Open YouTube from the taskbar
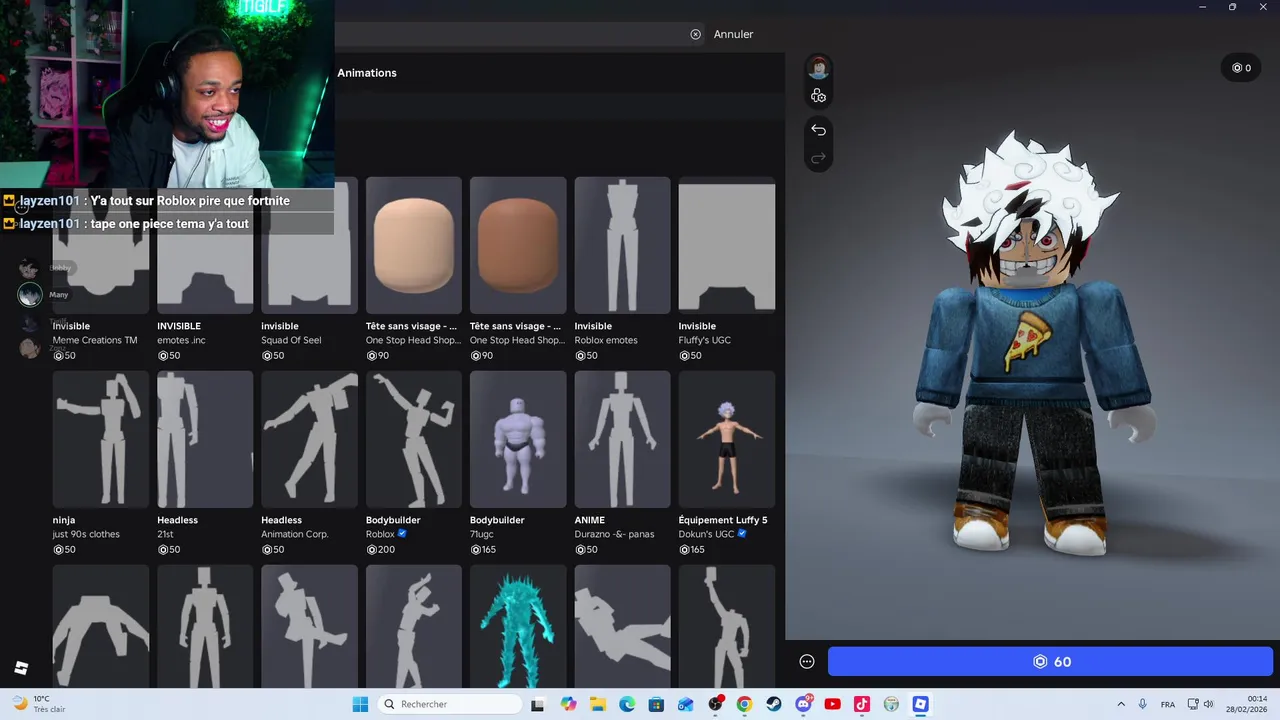The height and width of the screenshot is (720, 1280). pos(833,704)
